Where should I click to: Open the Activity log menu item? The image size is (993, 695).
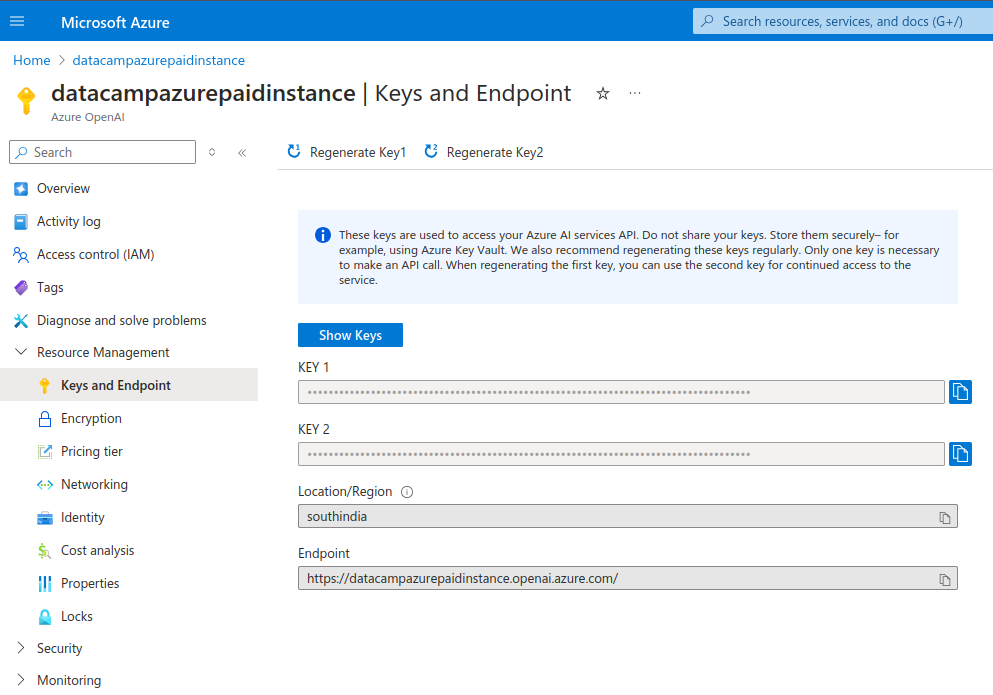click(x=68, y=221)
